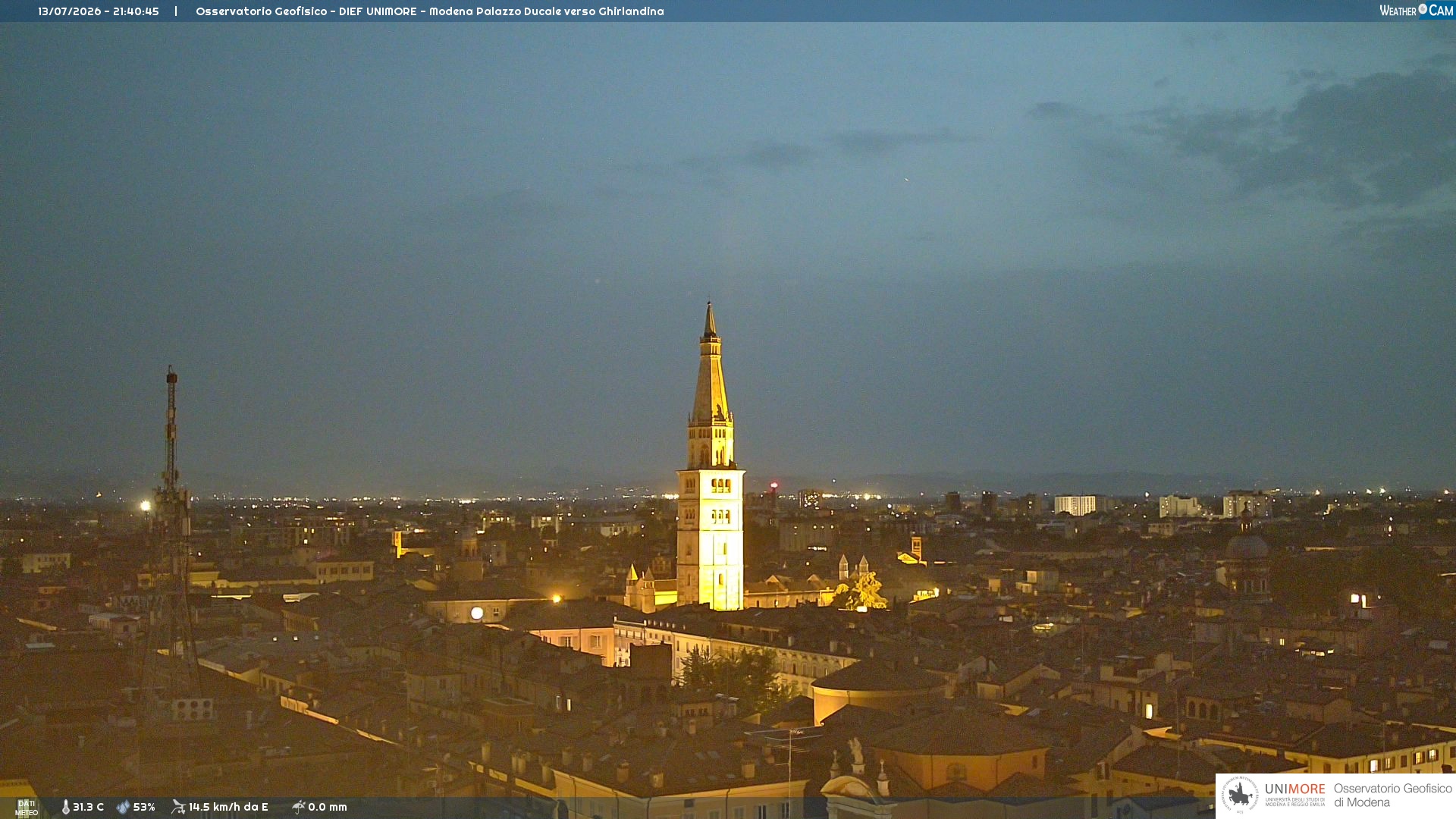Viewport: 1456px width, 819px height.
Task: Click the wind vane icon
Action: click(x=178, y=807)
